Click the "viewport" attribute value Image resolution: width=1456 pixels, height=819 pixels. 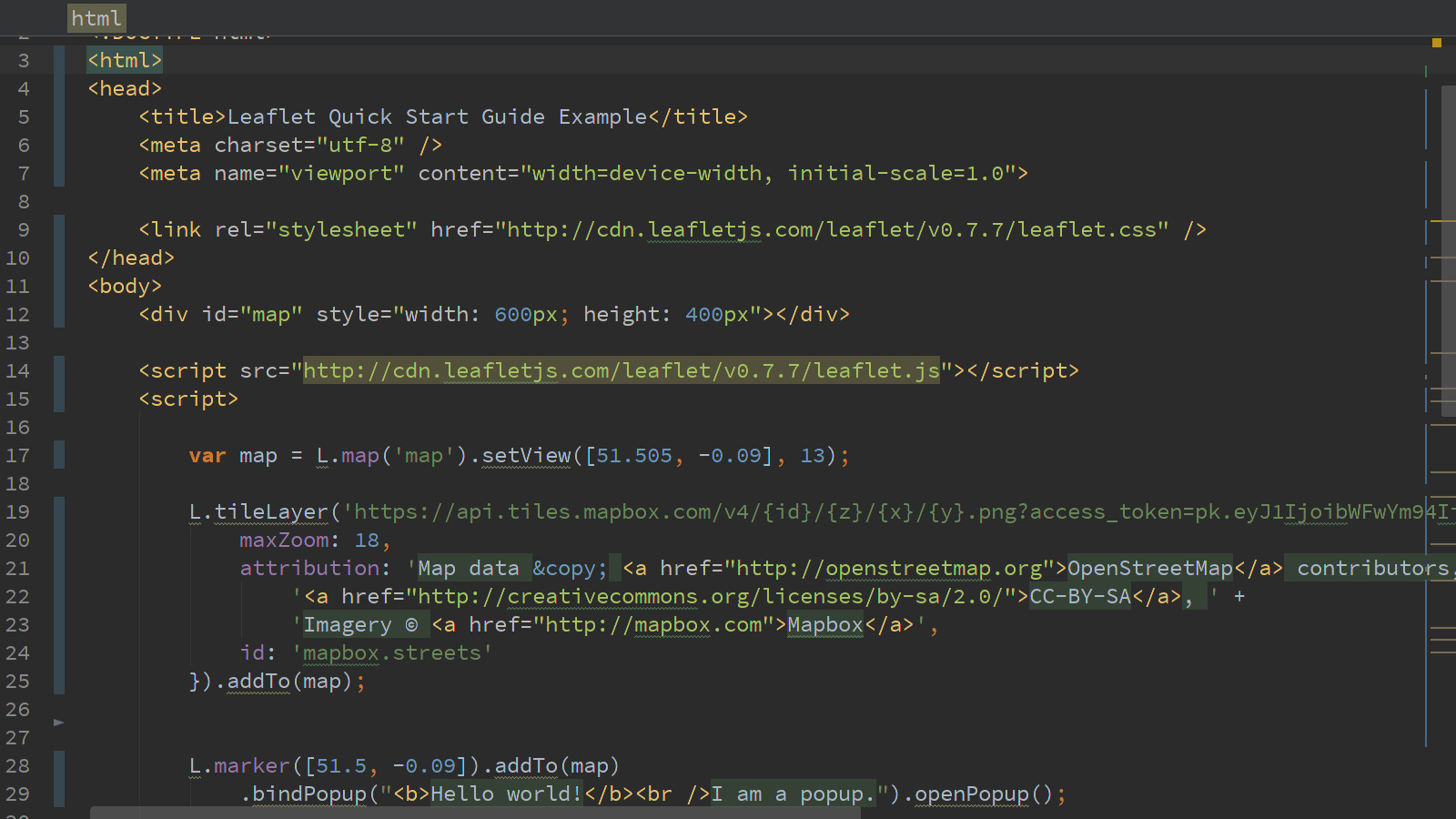(x=341, y=173)
